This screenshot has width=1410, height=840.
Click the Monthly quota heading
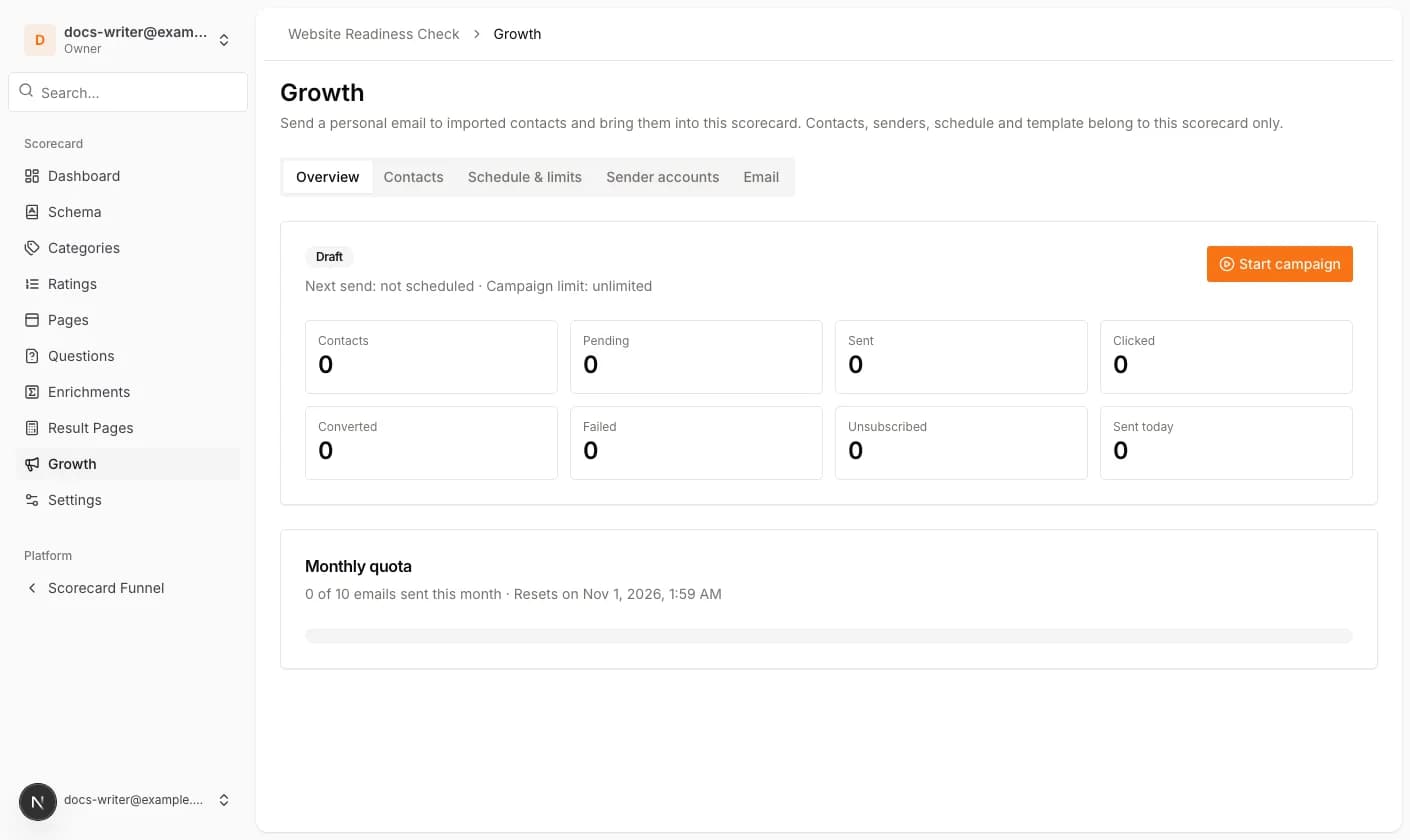tap(358, 566)
